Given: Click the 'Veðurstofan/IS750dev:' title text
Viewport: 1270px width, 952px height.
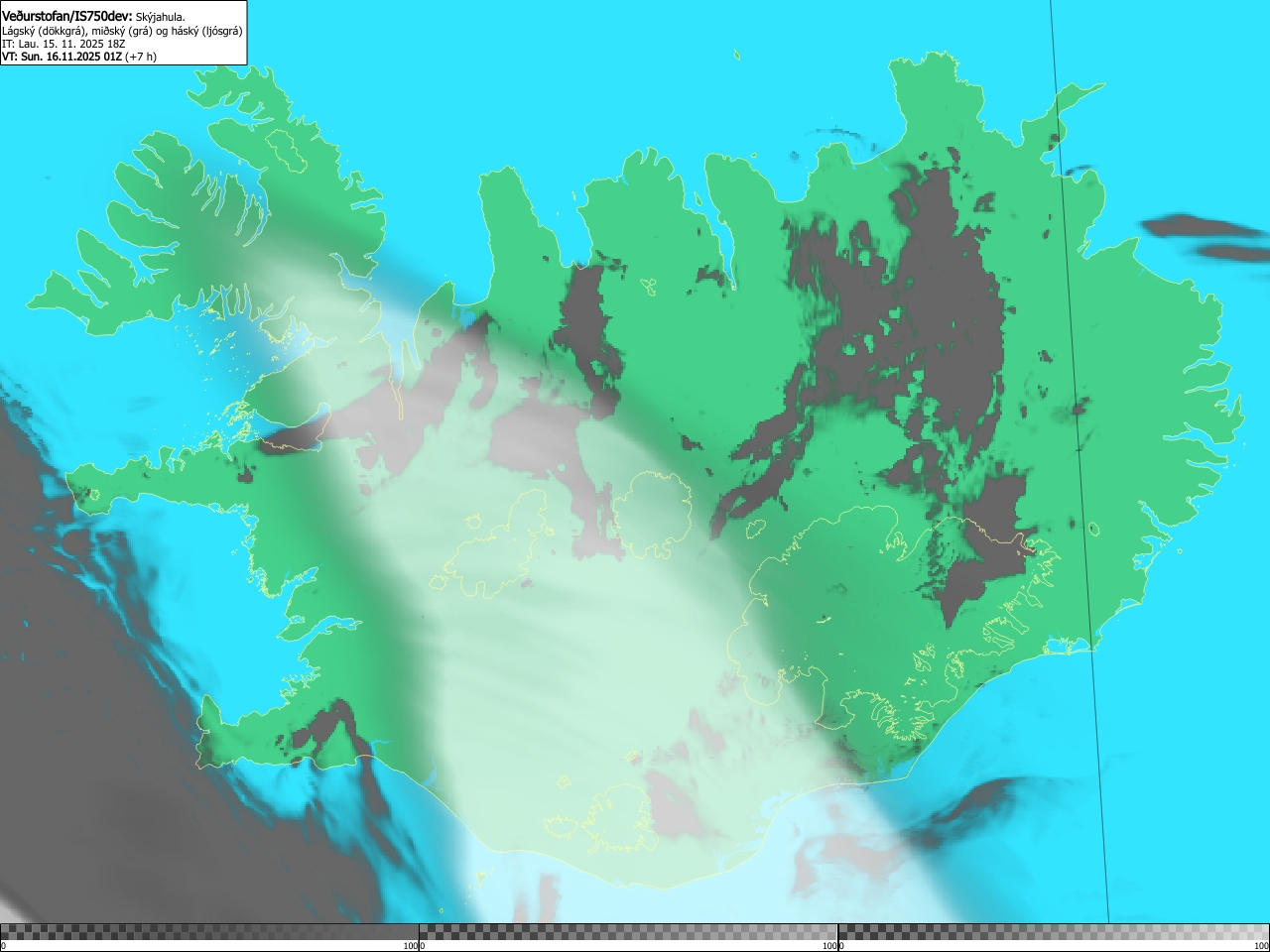Looking at the screenshot, I should pyautogui.click(x=67, y=16).
